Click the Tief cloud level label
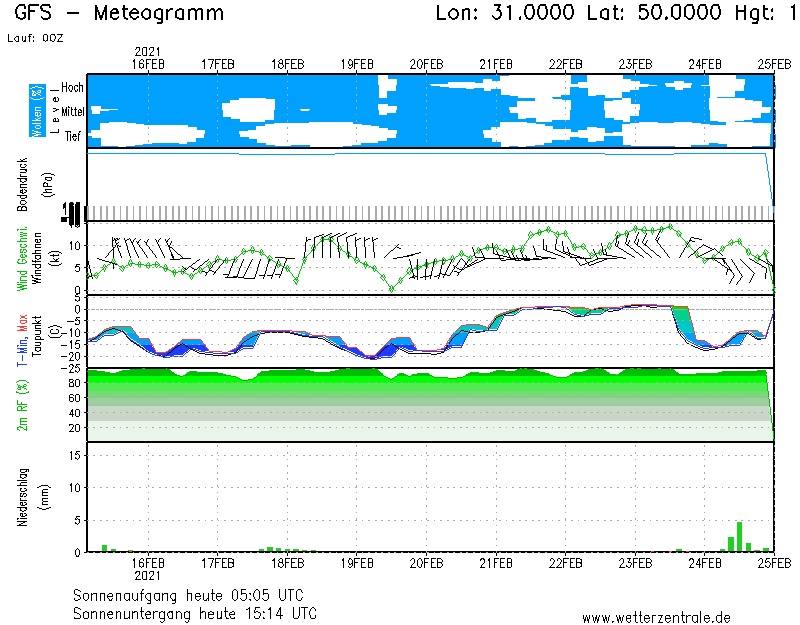800x625 pixels. 73,136
